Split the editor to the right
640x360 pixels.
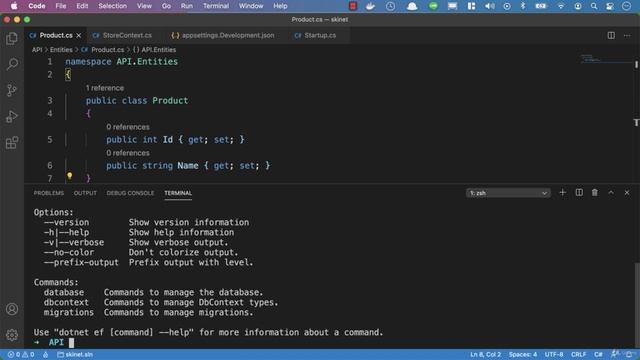click(611, 36)
